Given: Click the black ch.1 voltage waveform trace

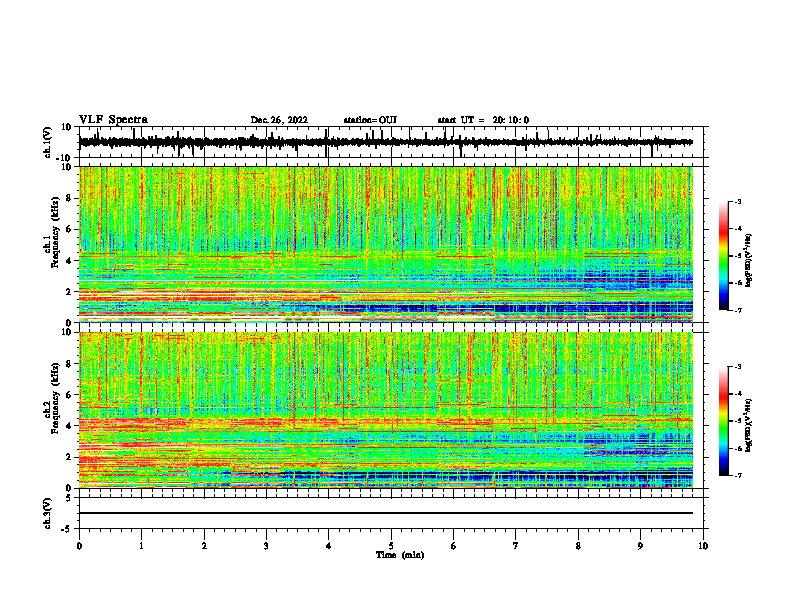Looking at the screenshot, I should point(385,142).
